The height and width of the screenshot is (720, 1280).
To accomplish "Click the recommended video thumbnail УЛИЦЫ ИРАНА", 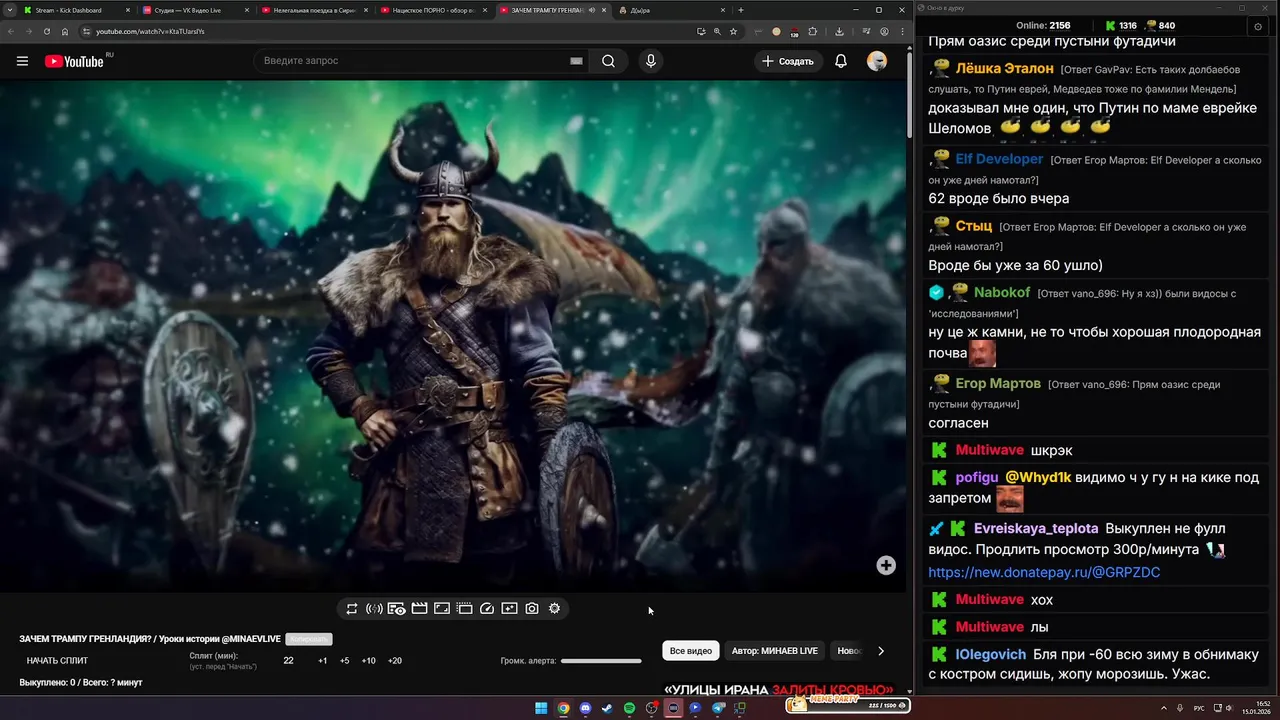I will point(779,689).
